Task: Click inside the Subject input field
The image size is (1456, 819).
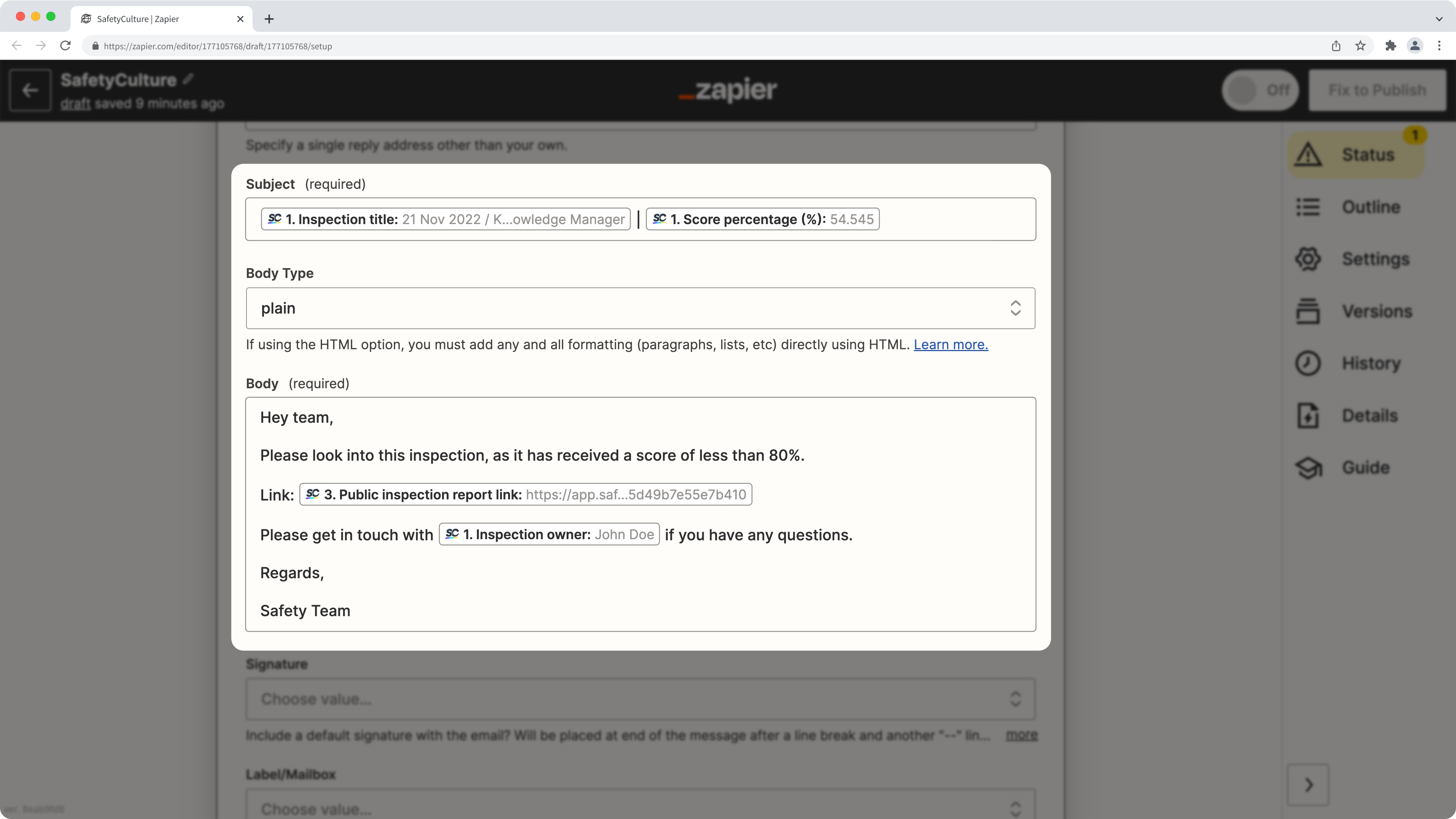Action: point(640,219)
